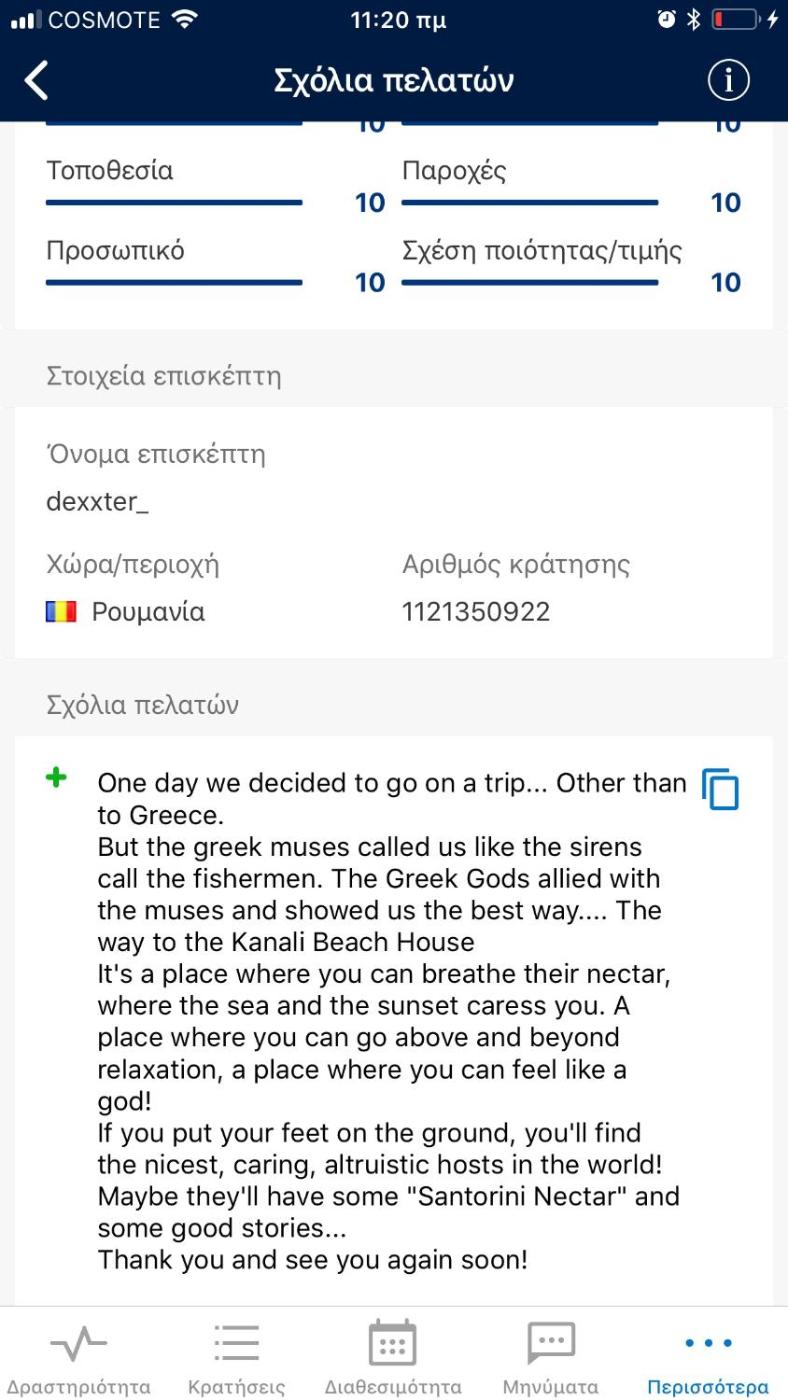Tap the Wi-Fi icon in status bar
This screenshot has width=788, height=1400.
click(184, 20)
